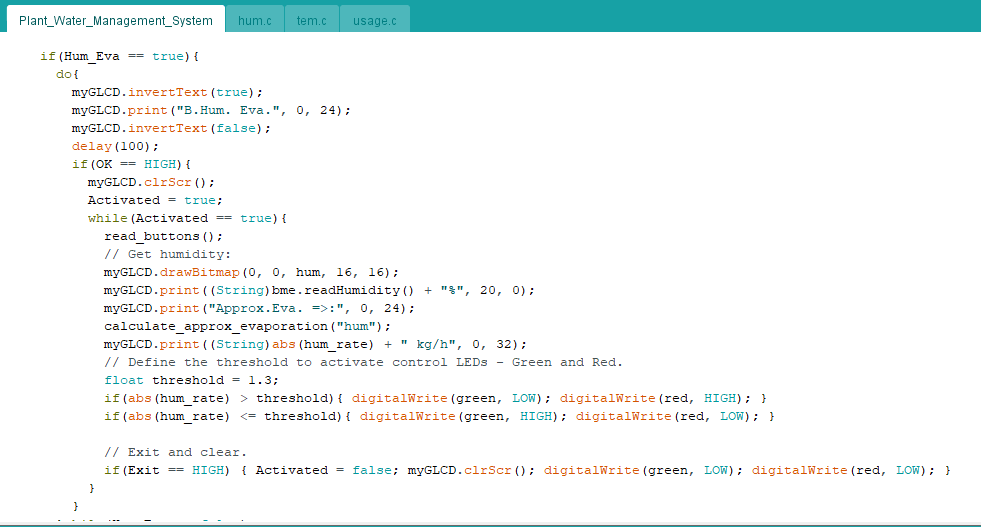Open the tem.c tab
This screenshot has height=527, width=981.
(x=311, y=20)
